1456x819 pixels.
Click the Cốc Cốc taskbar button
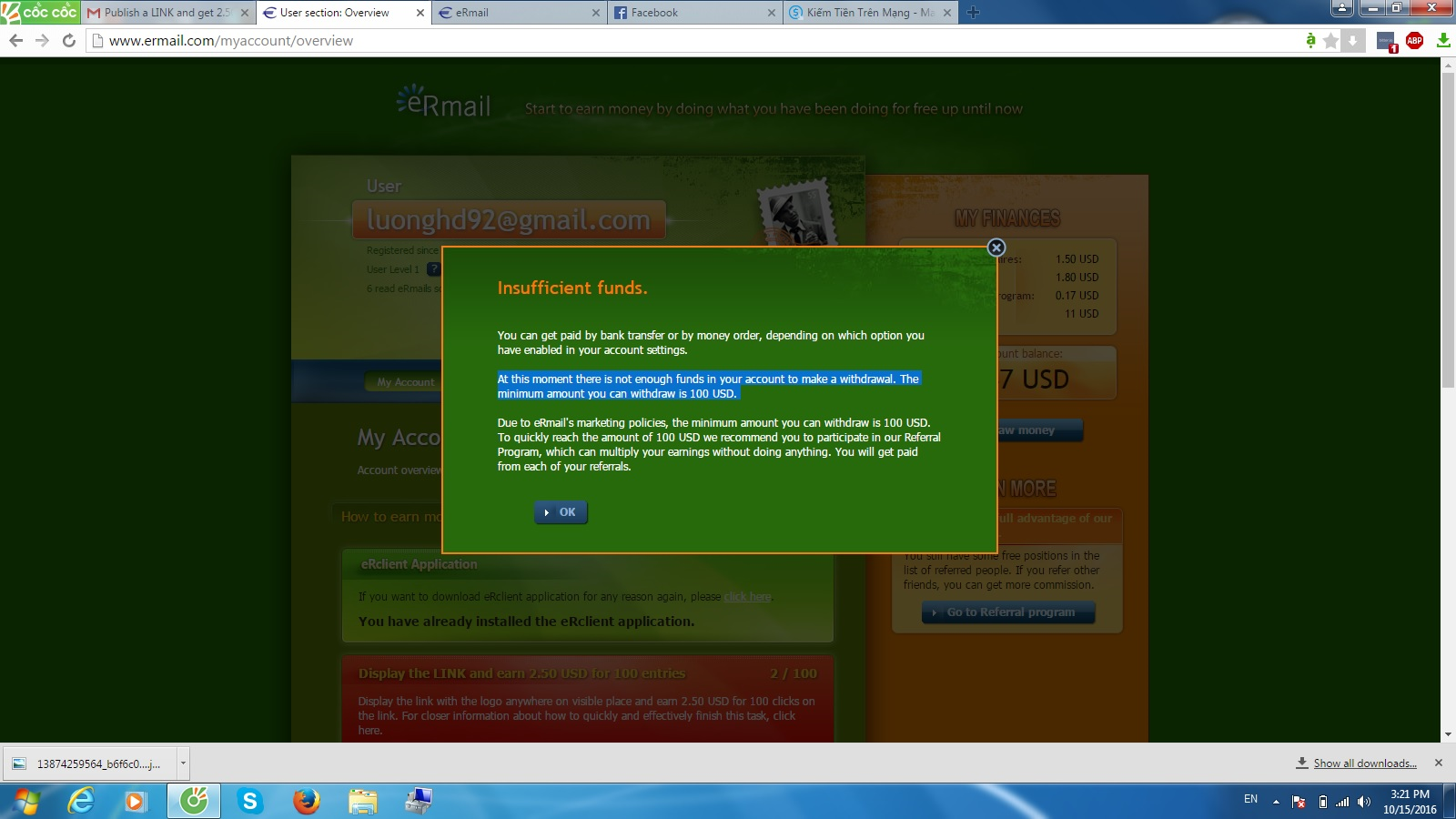click(x=193, y=802)
